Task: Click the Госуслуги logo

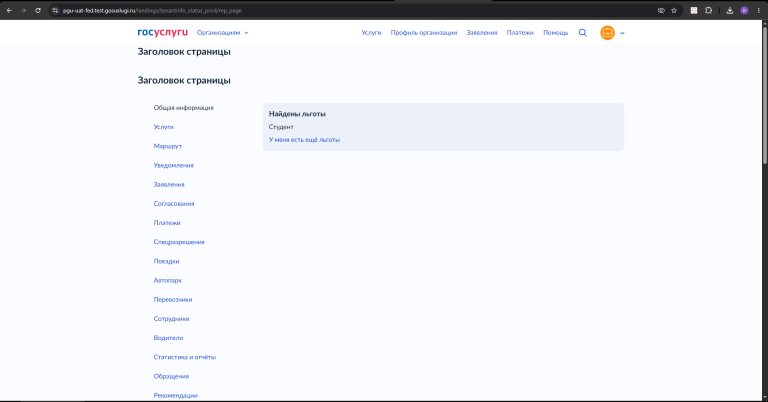Action: click(x=162, y=32)
